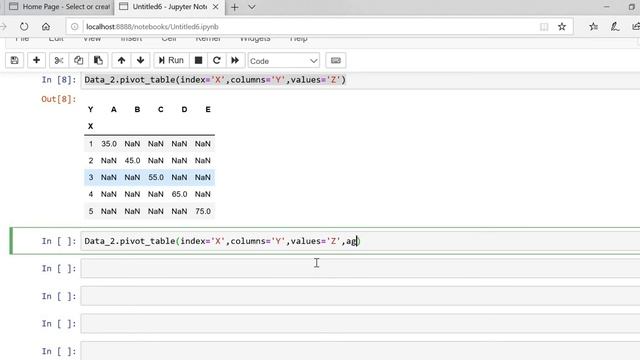Open the favorites hub icon
The image size is (640, 360).
click(x=593, y=27)
